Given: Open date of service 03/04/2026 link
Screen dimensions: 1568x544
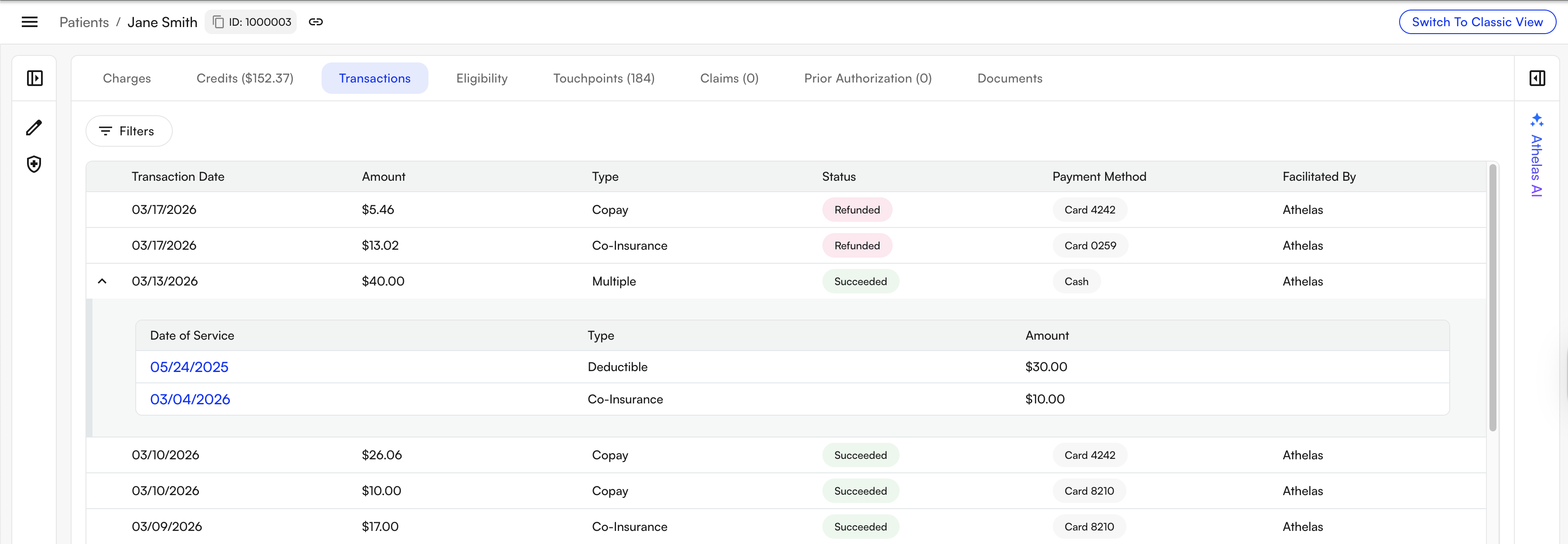Looking at the screenshot, I should click(190, 399).
